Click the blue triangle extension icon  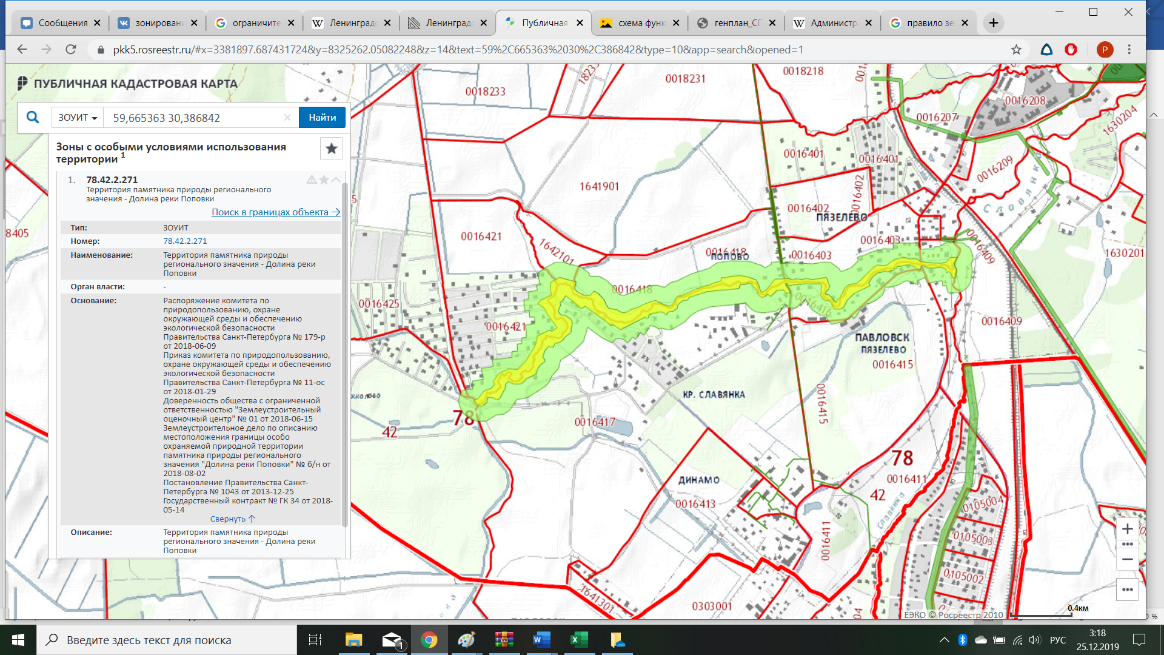tap(1047, 50)
